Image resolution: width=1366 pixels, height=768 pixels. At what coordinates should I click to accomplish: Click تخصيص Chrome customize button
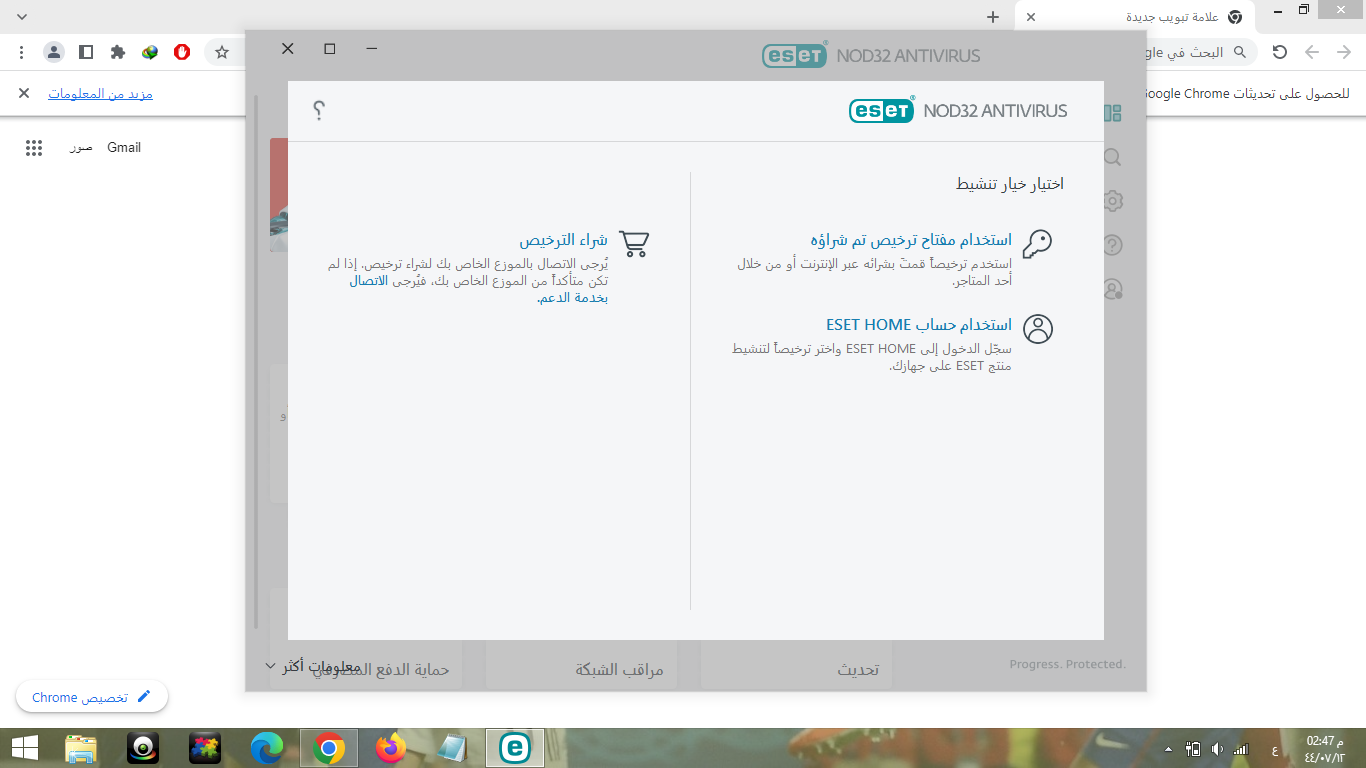pyautogui.click(x=92, y=697)
